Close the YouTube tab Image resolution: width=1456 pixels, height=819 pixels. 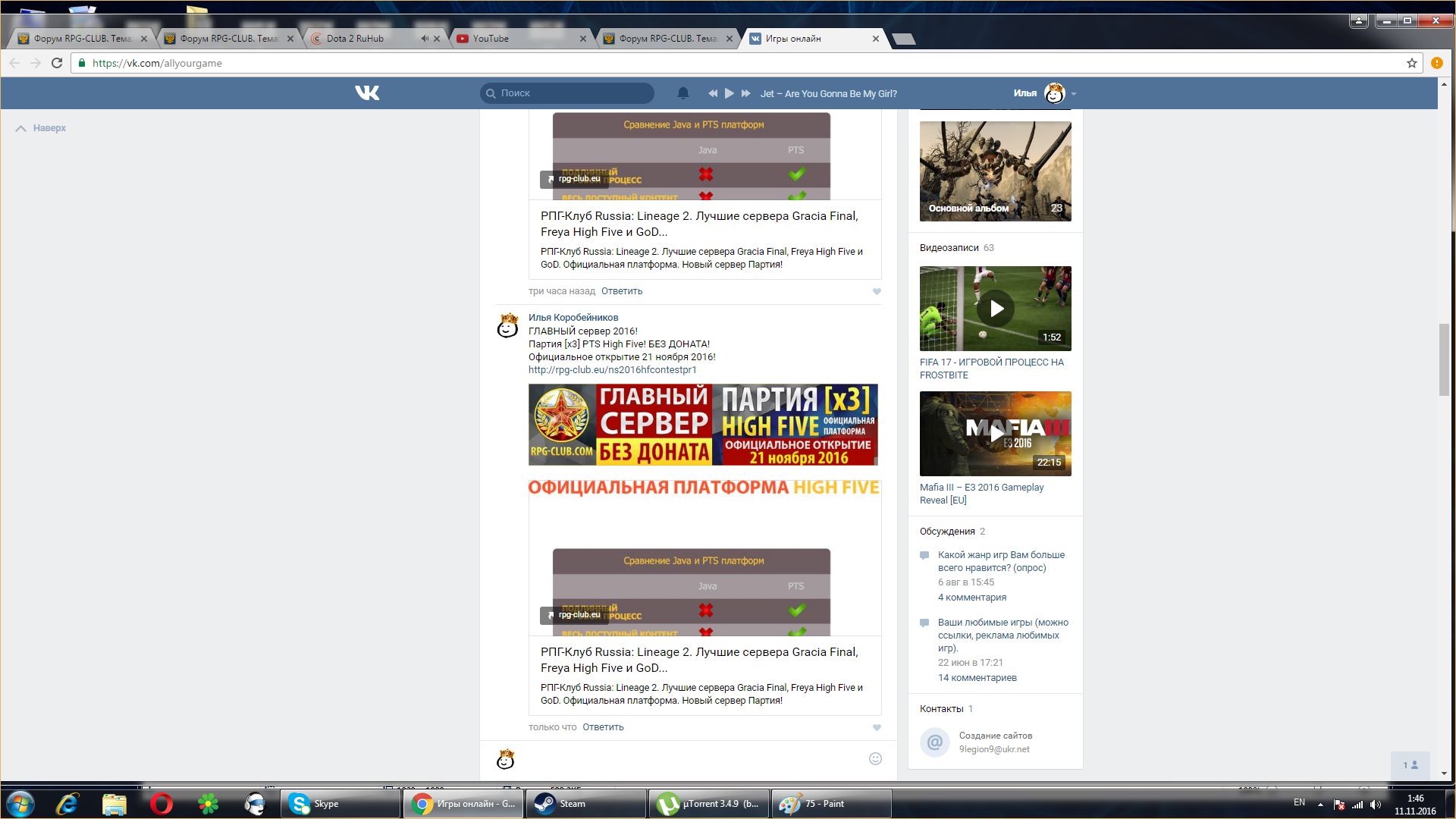tap(583, 39)
